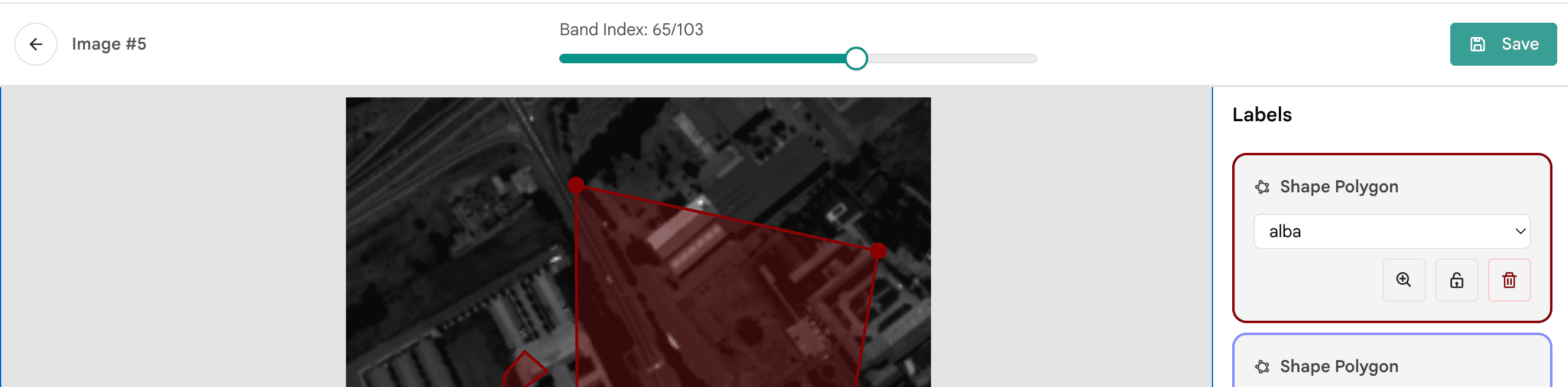Go back using the arrow button
Viewport: 1568px width, 387px height.
tap(36, 44)
